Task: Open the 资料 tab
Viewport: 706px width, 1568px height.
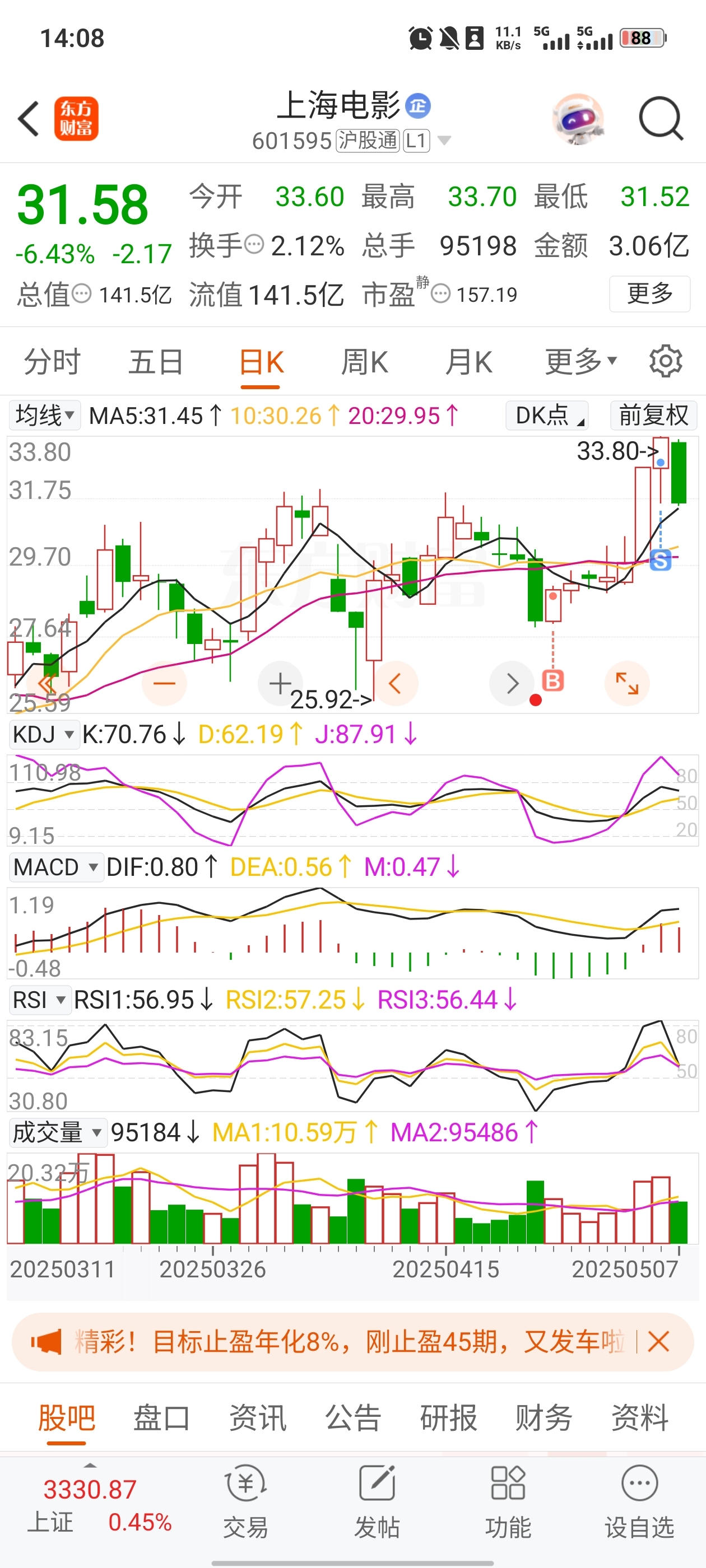Action: coord(640,1418)
